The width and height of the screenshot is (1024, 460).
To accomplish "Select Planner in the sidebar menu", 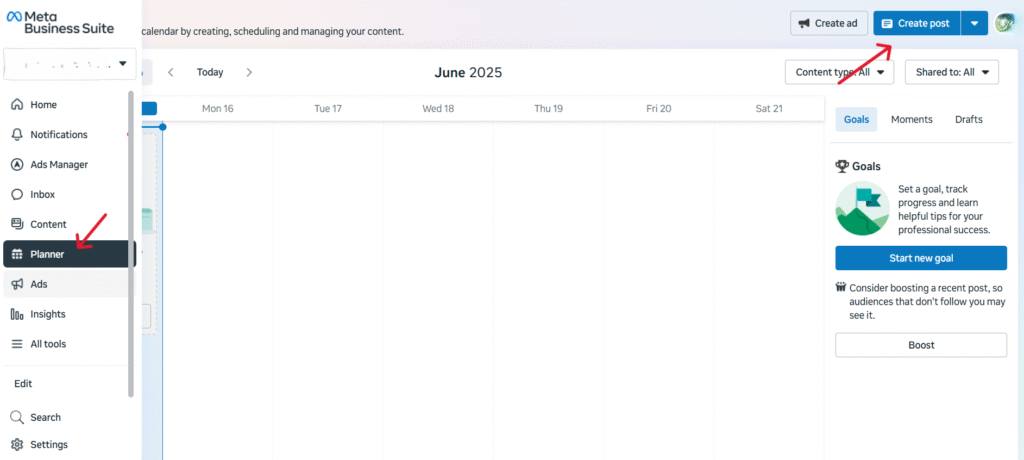I will click(47, 254).
